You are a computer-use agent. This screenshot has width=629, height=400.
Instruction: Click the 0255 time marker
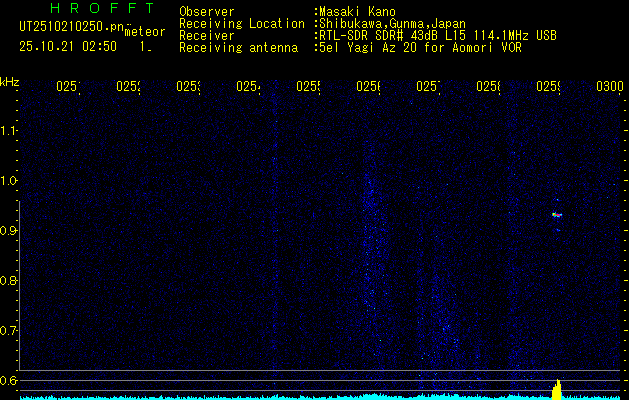(x=308, y=86)
